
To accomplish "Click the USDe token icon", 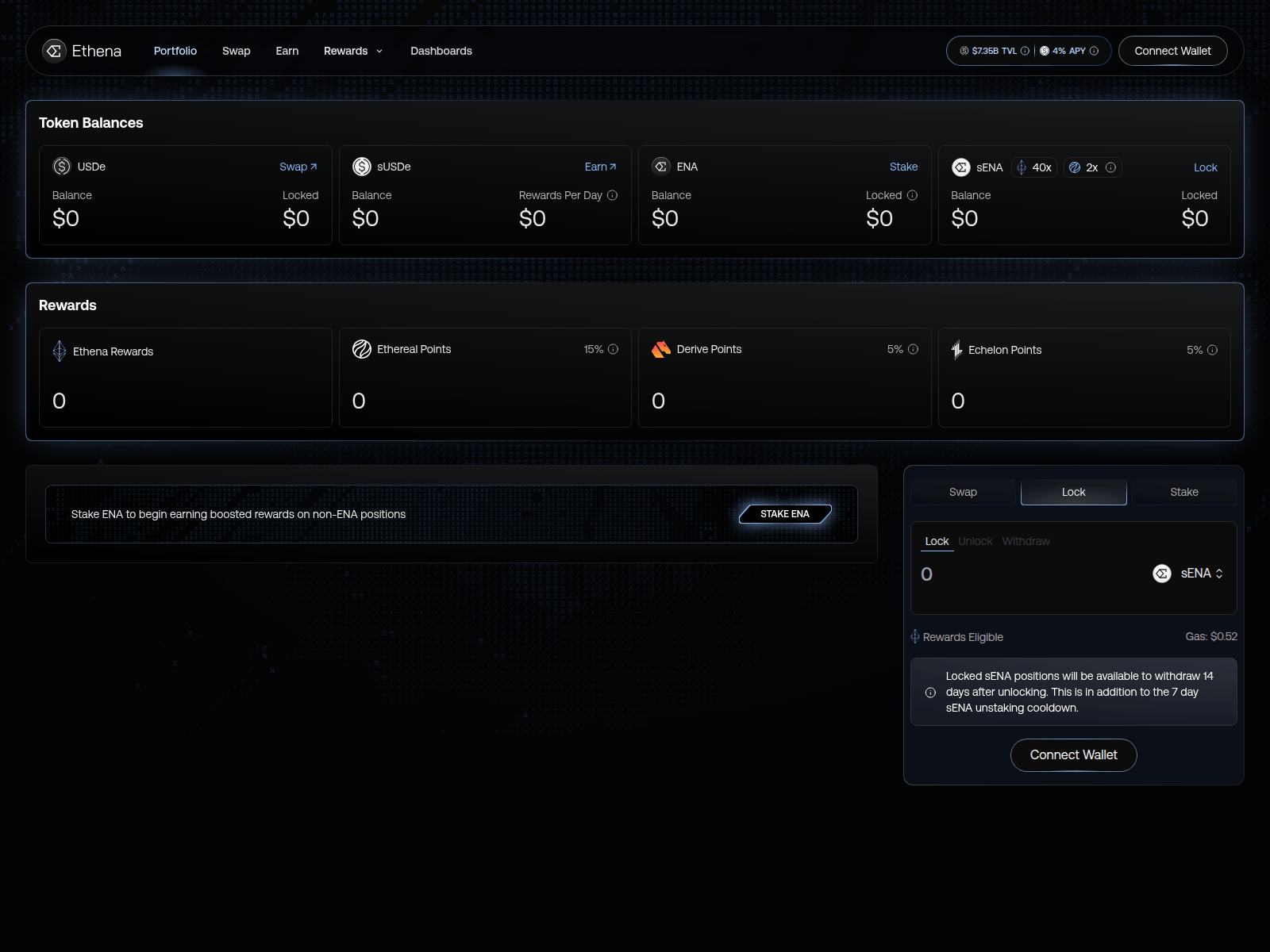I will pos(62,167).
